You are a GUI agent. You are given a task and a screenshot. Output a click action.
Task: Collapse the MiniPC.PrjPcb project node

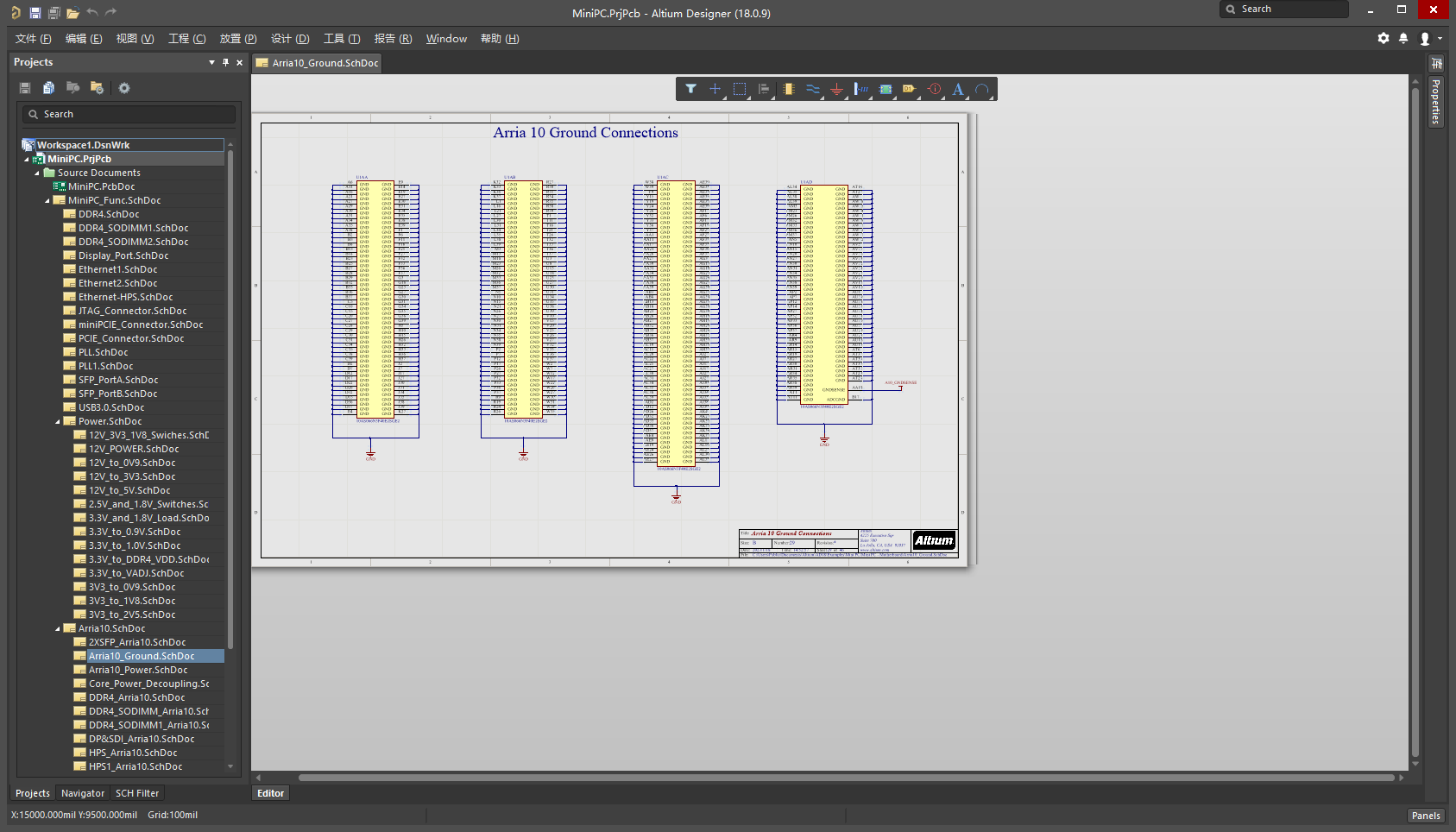[26, 160]
